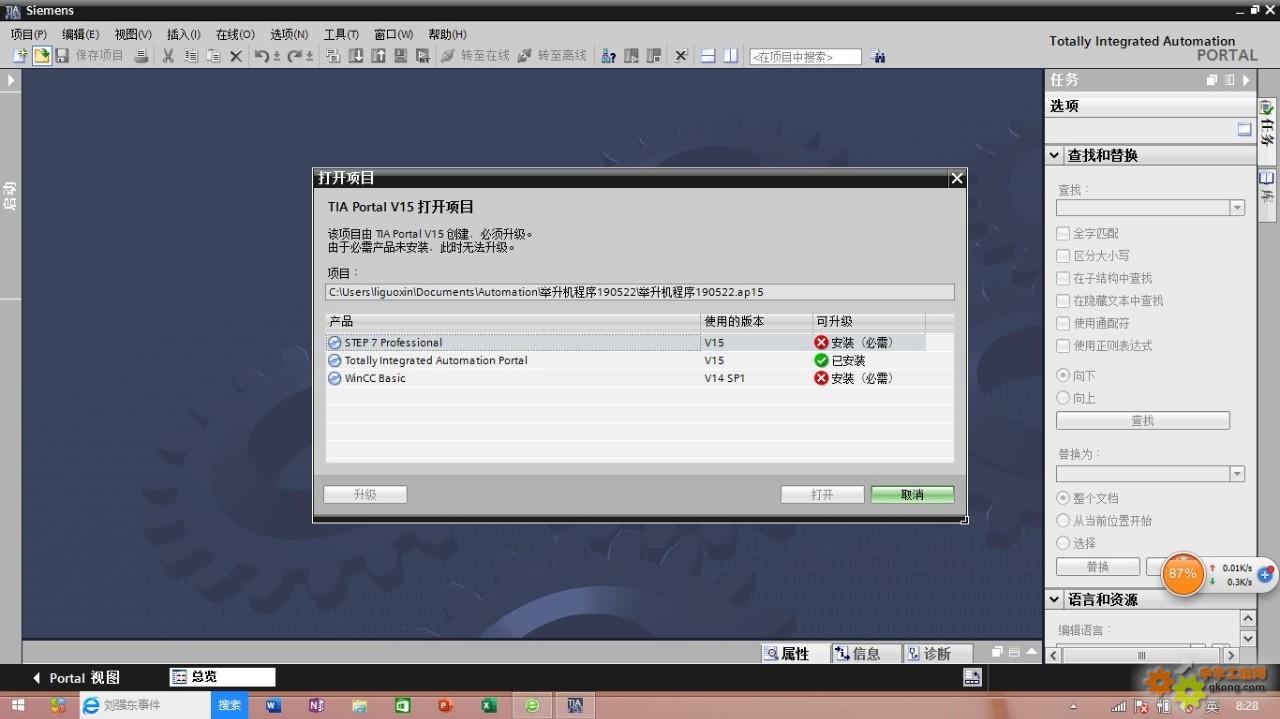Click the Delete X icon in toolbar
The width and height of the screenshot is (1280, 719).
(x=236, y=56)
